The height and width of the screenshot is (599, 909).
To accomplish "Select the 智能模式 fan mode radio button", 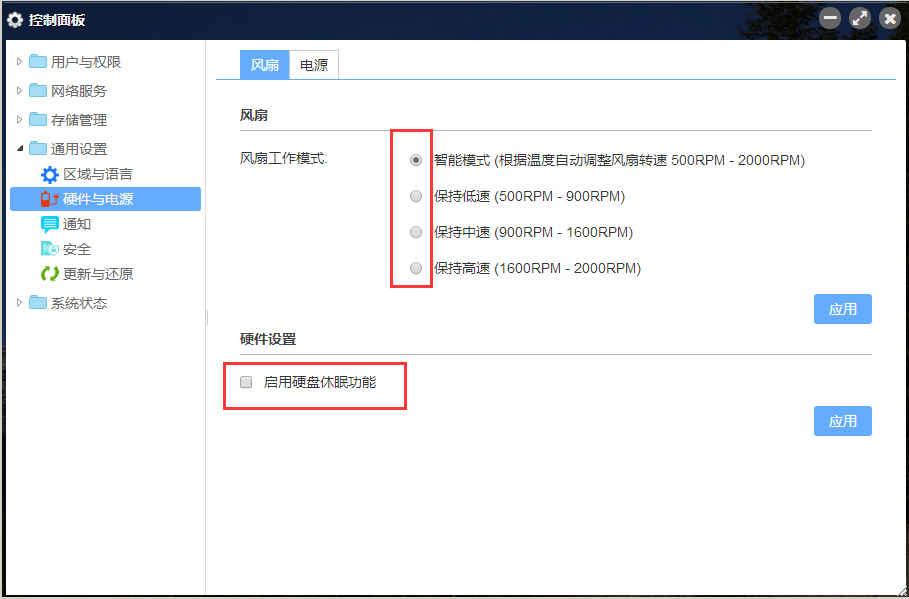I will tap(416, 160).
